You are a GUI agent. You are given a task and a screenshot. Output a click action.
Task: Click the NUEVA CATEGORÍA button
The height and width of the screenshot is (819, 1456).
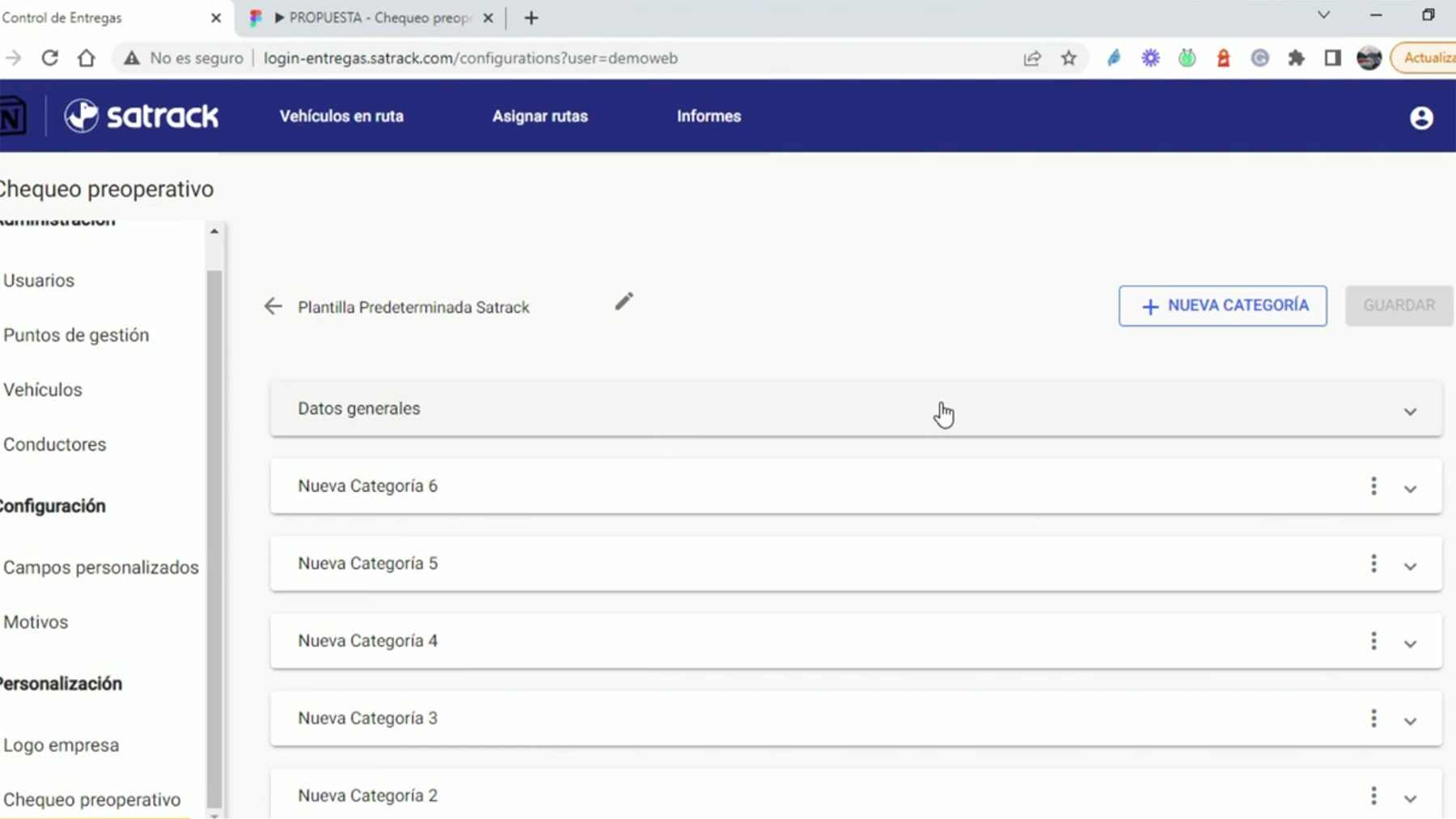coord(1222,306)
